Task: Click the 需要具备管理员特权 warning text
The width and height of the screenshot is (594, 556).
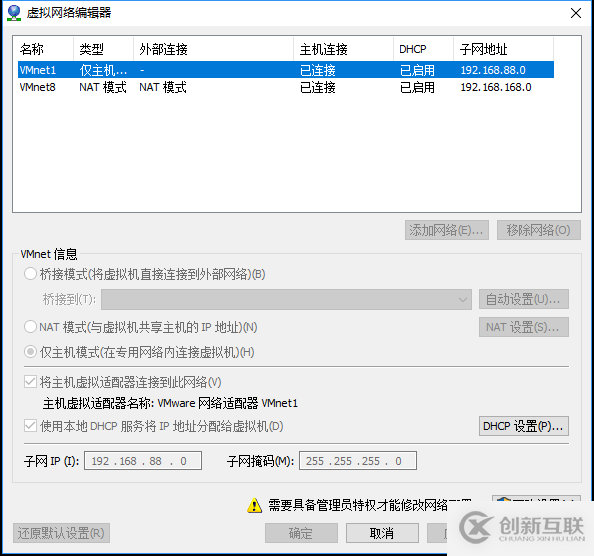Action: (370, 505)
